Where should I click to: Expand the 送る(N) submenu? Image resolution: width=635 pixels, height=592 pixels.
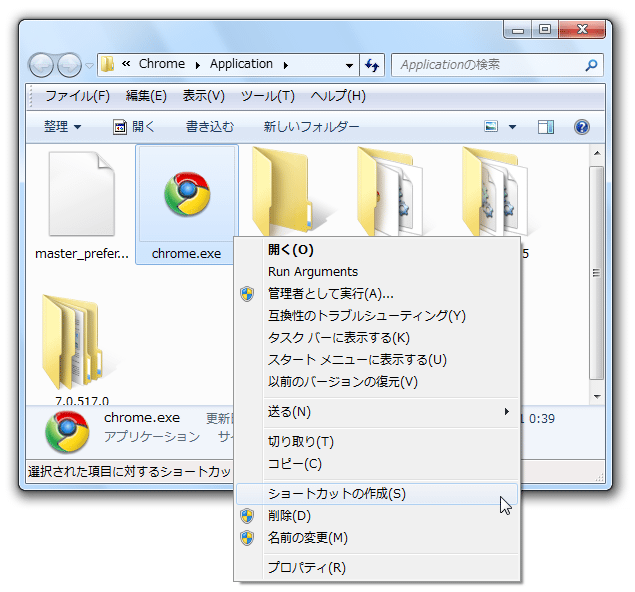click(x=377, y=412)
